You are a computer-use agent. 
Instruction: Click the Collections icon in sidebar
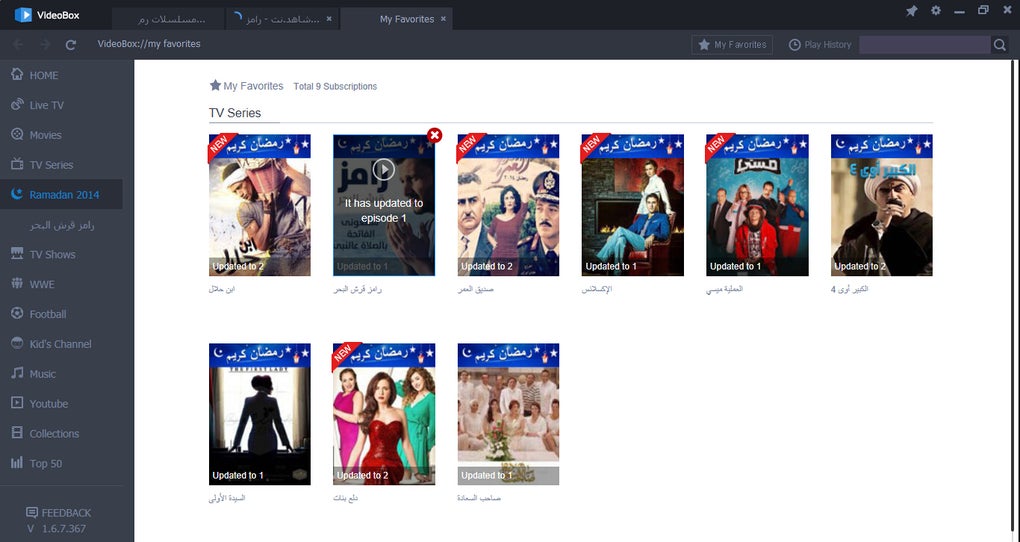[x=17, y=433]
